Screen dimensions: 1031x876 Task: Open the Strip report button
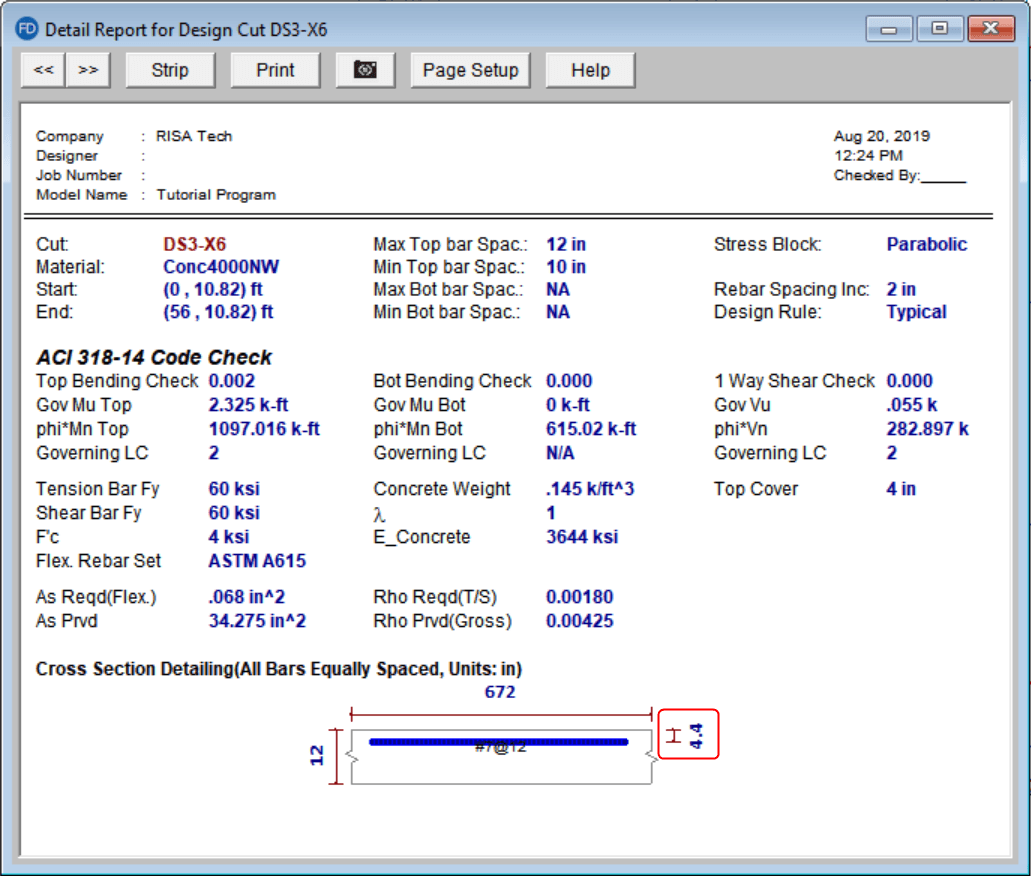tap(170, 70)
